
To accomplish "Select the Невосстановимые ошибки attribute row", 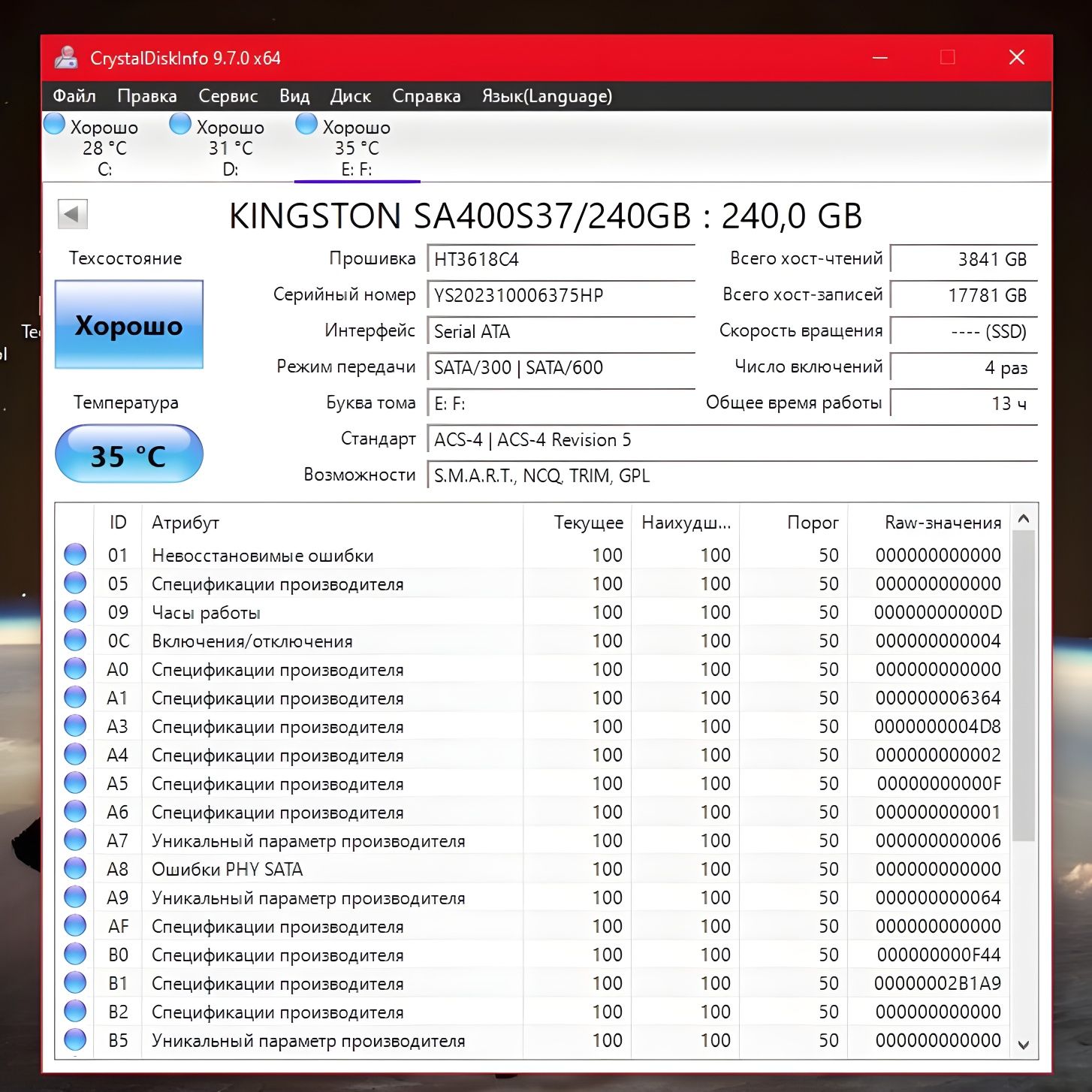I will point(533,555).
